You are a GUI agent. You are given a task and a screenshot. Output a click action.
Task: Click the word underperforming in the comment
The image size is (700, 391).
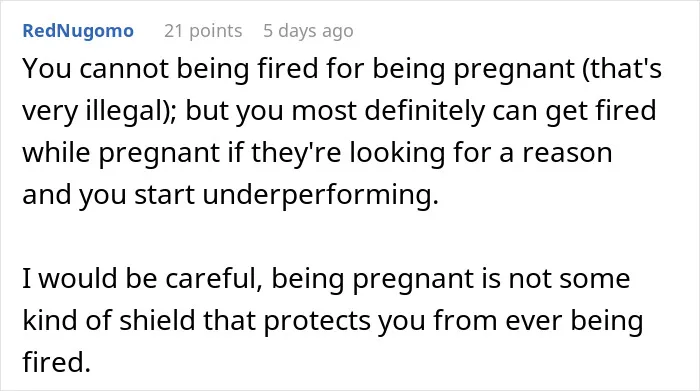[x=321, y=195]
